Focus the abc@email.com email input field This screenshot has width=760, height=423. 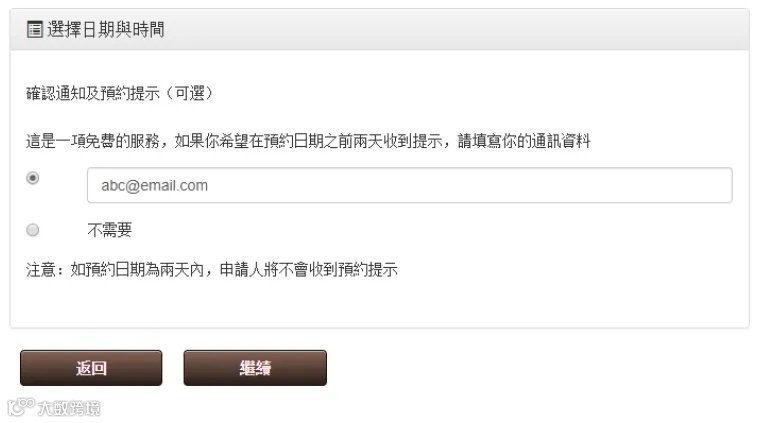click(x=410, y=185)
